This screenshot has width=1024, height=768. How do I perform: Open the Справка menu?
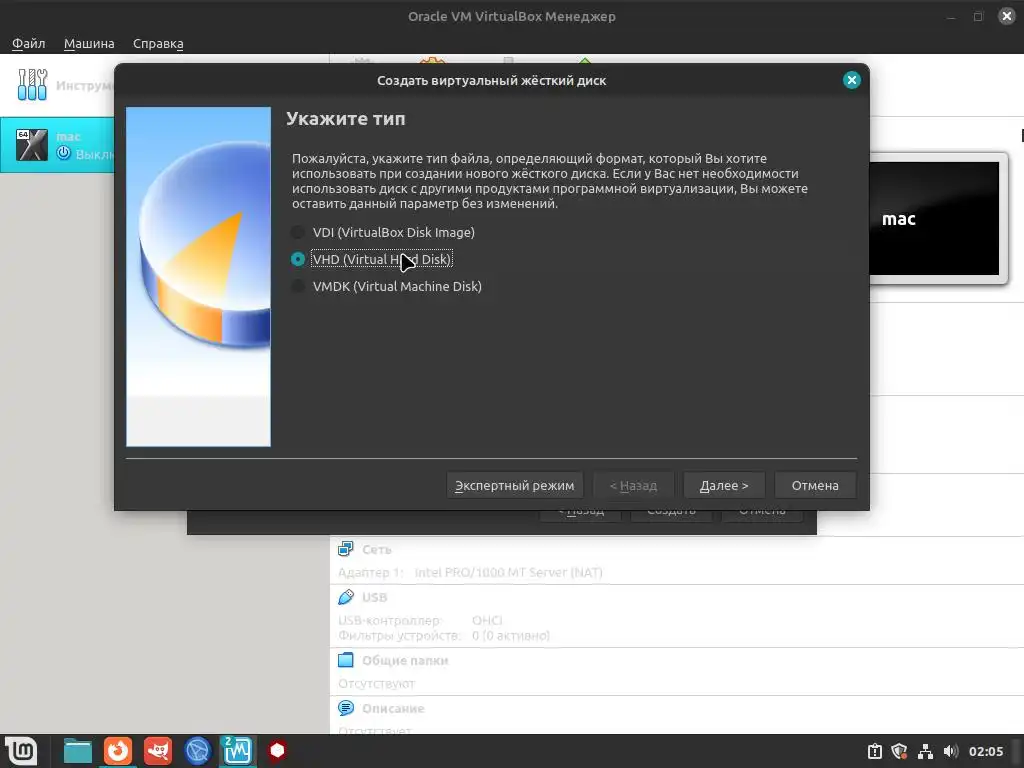(x=158, y=43)
